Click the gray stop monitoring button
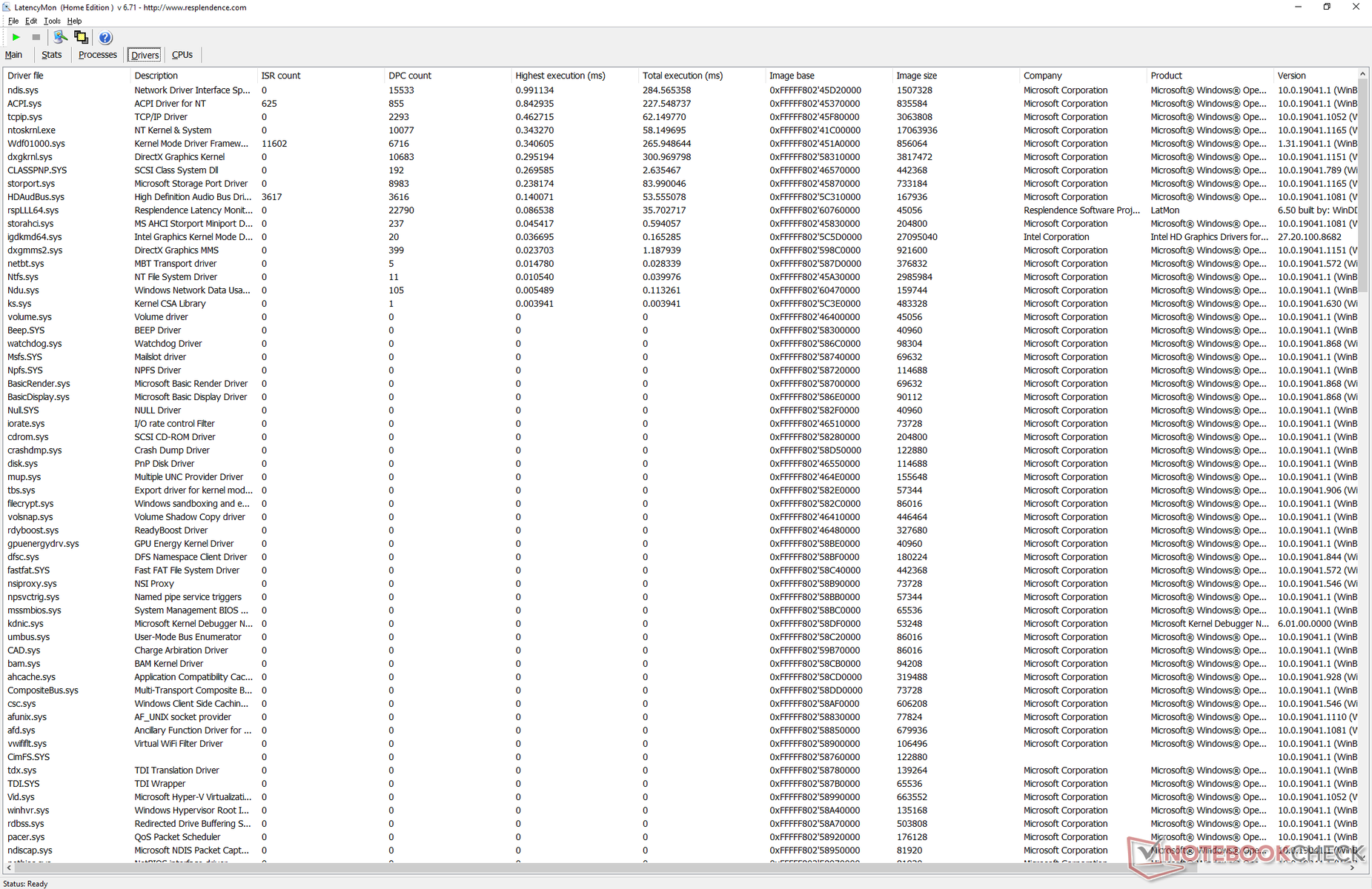The width and height of the screenshot is (1372, 889). point(36,37)
